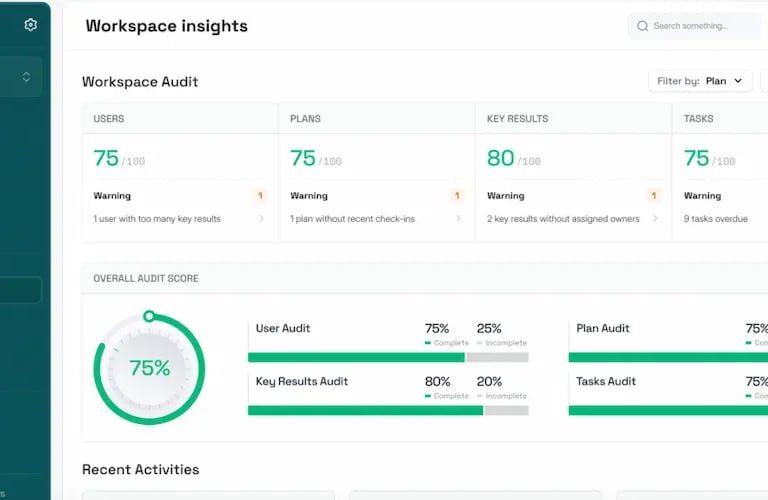Screen dimensions: 768x500
Task: Open settings via the sidebar gear icon
Action: (x=30, y=25)
